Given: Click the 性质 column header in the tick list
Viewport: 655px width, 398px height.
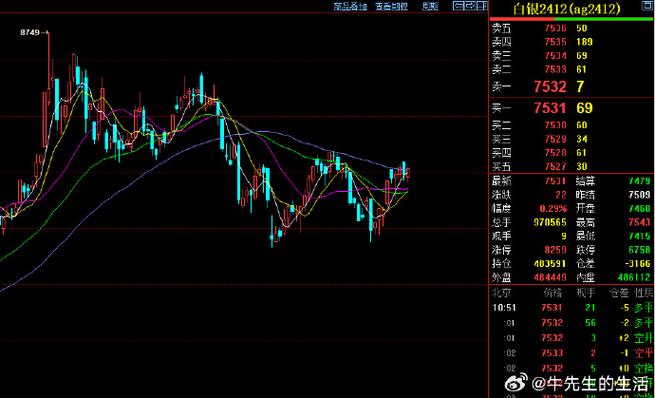Looking at the screenshot, I should (644, 293).
